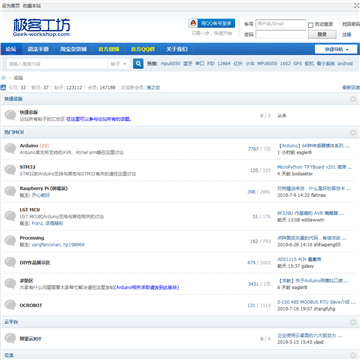360x360 pixels.
Task: Click the QQ penguin login icon
Action: [x=193, y=23]
